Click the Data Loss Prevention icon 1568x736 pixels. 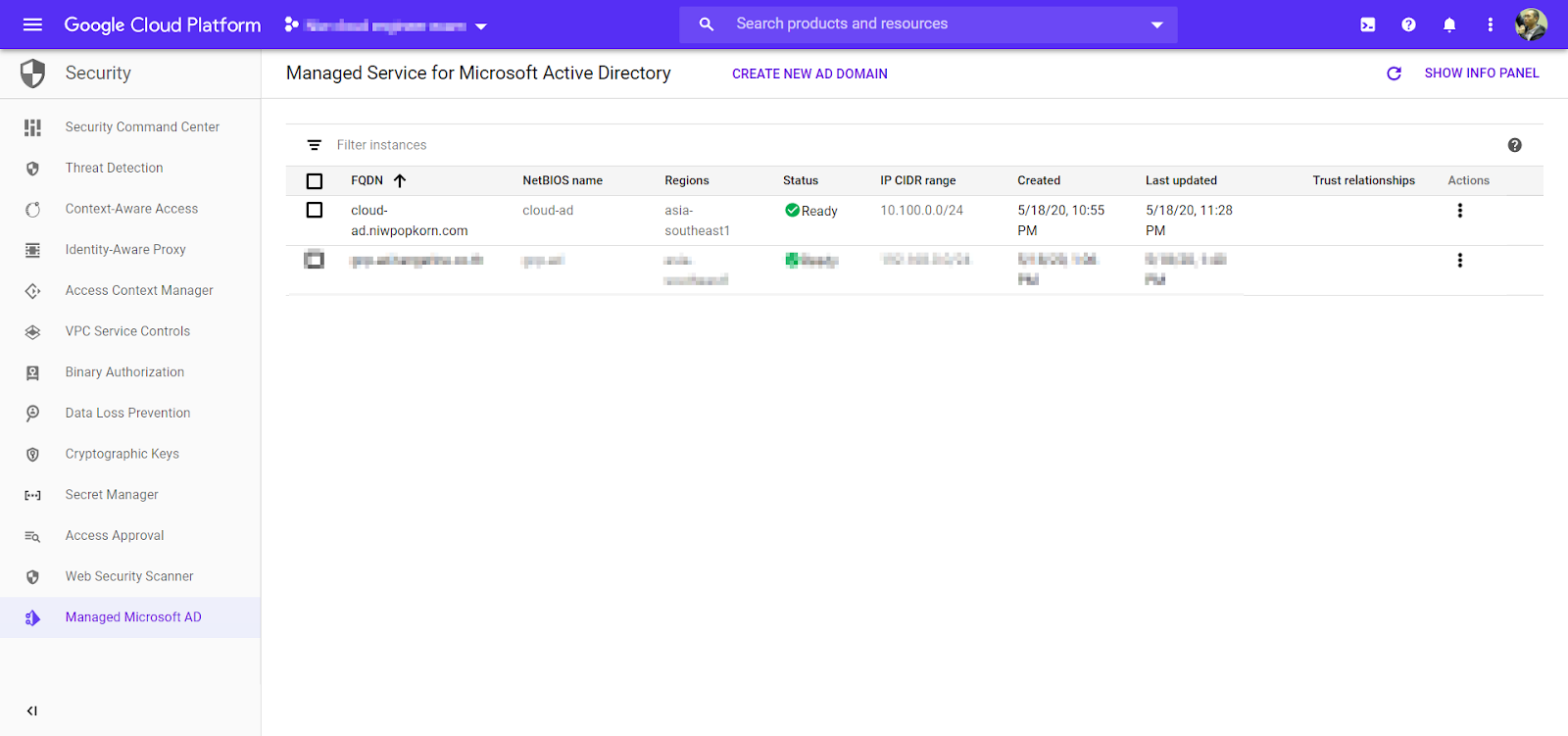(32, 414)
